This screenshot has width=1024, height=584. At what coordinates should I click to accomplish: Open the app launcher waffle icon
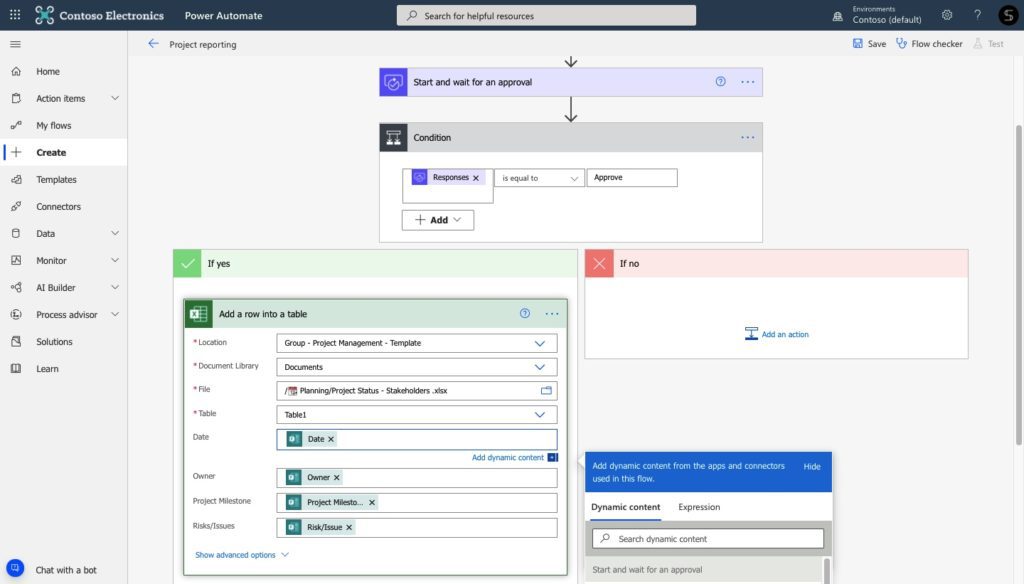pos(15,15)
